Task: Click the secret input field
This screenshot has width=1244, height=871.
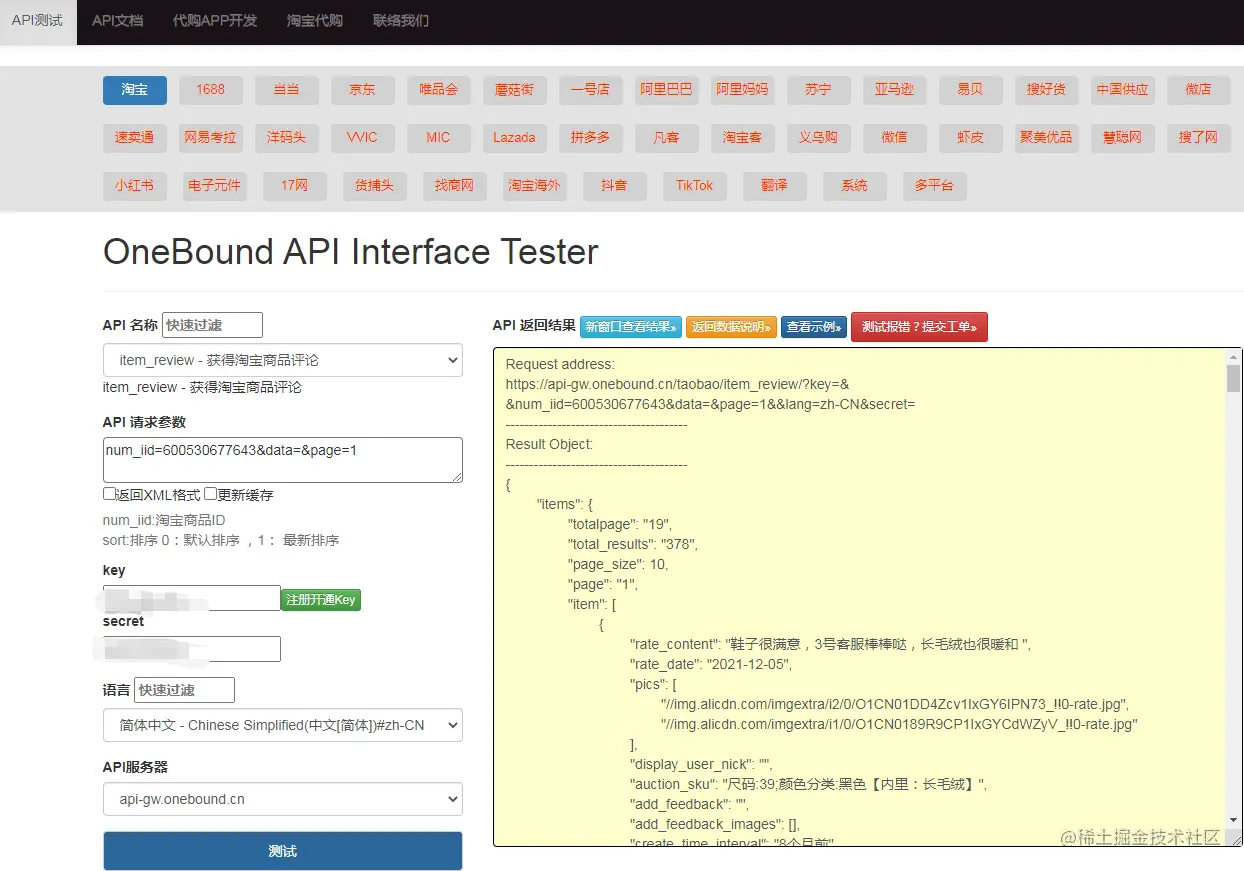Action: 192,649
